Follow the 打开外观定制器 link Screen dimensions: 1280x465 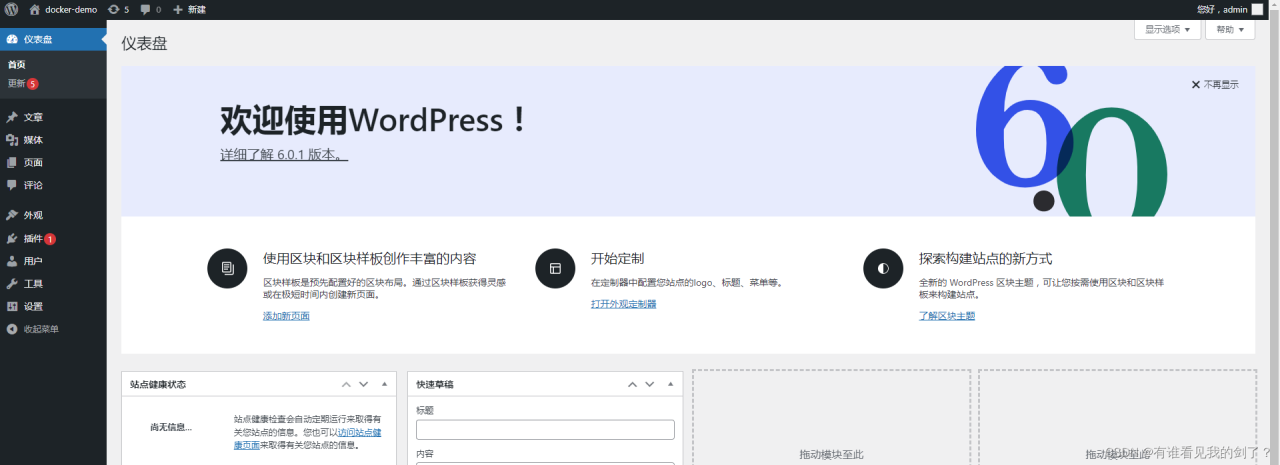point(623,304)
